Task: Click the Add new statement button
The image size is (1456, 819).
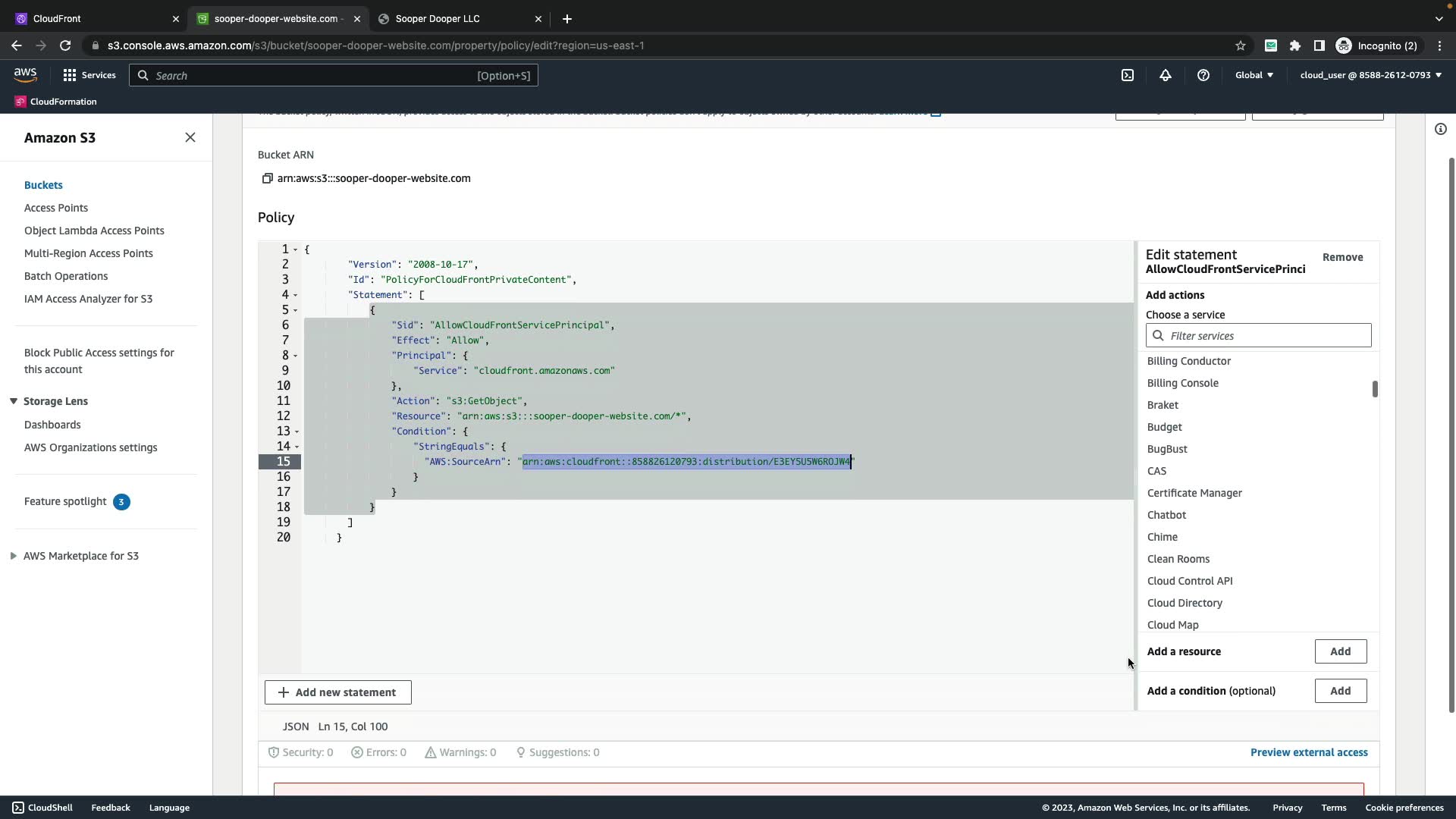Action: click(x=338, y=692)
